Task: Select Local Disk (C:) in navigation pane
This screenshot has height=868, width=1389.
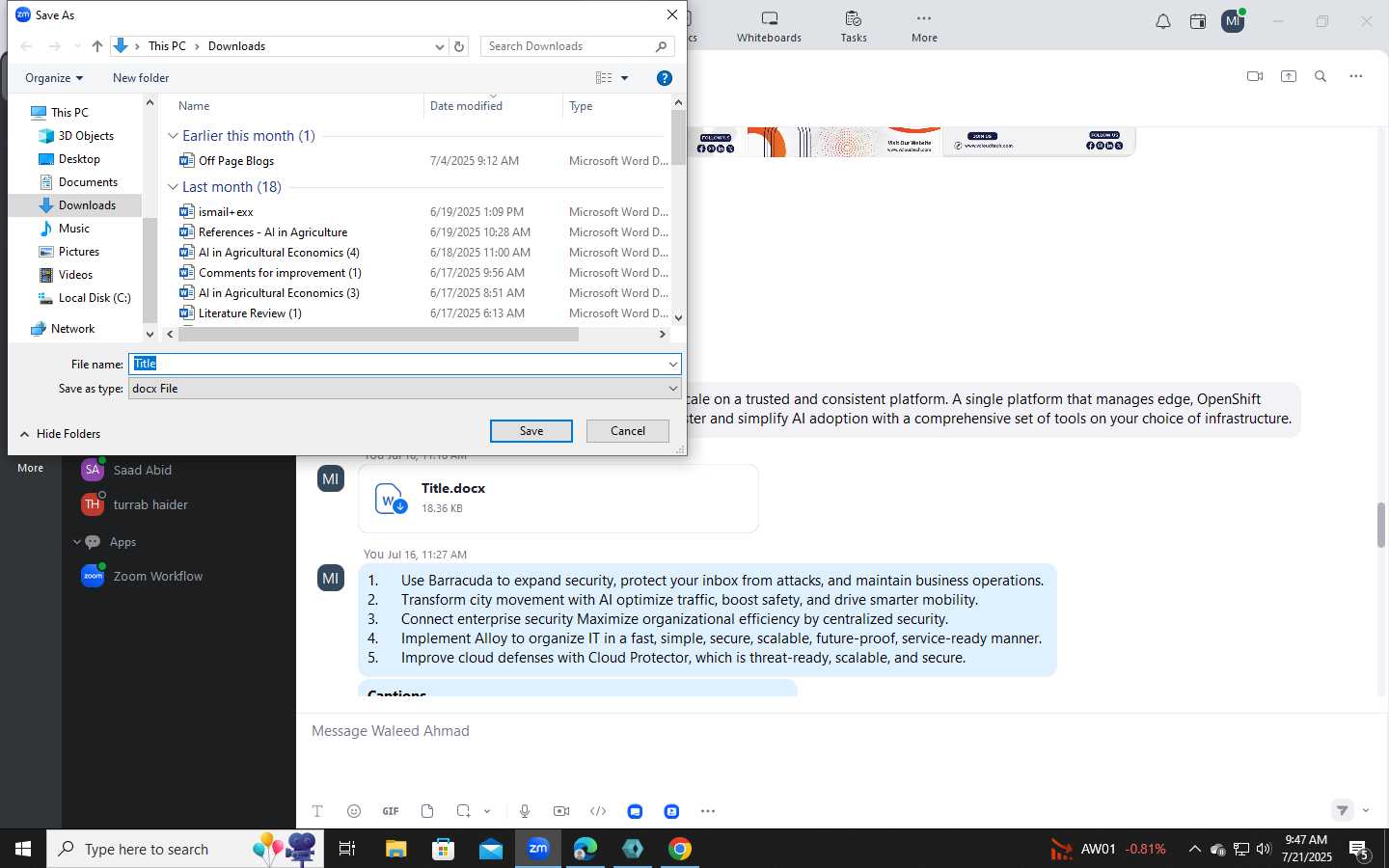Action: tap(95, 298)
